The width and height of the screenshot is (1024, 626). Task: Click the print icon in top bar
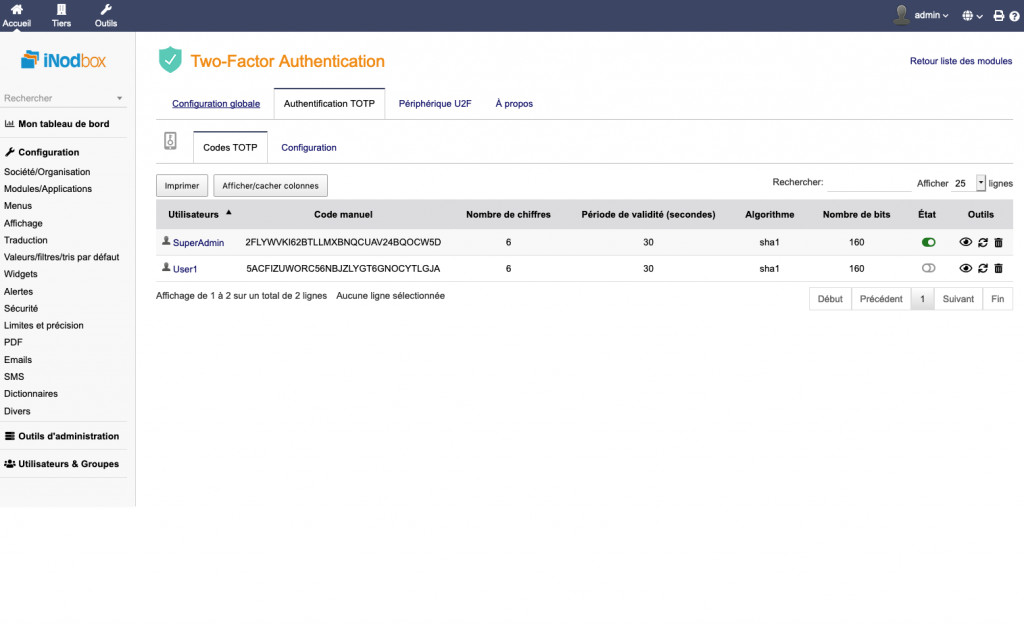tap(998, 16)
